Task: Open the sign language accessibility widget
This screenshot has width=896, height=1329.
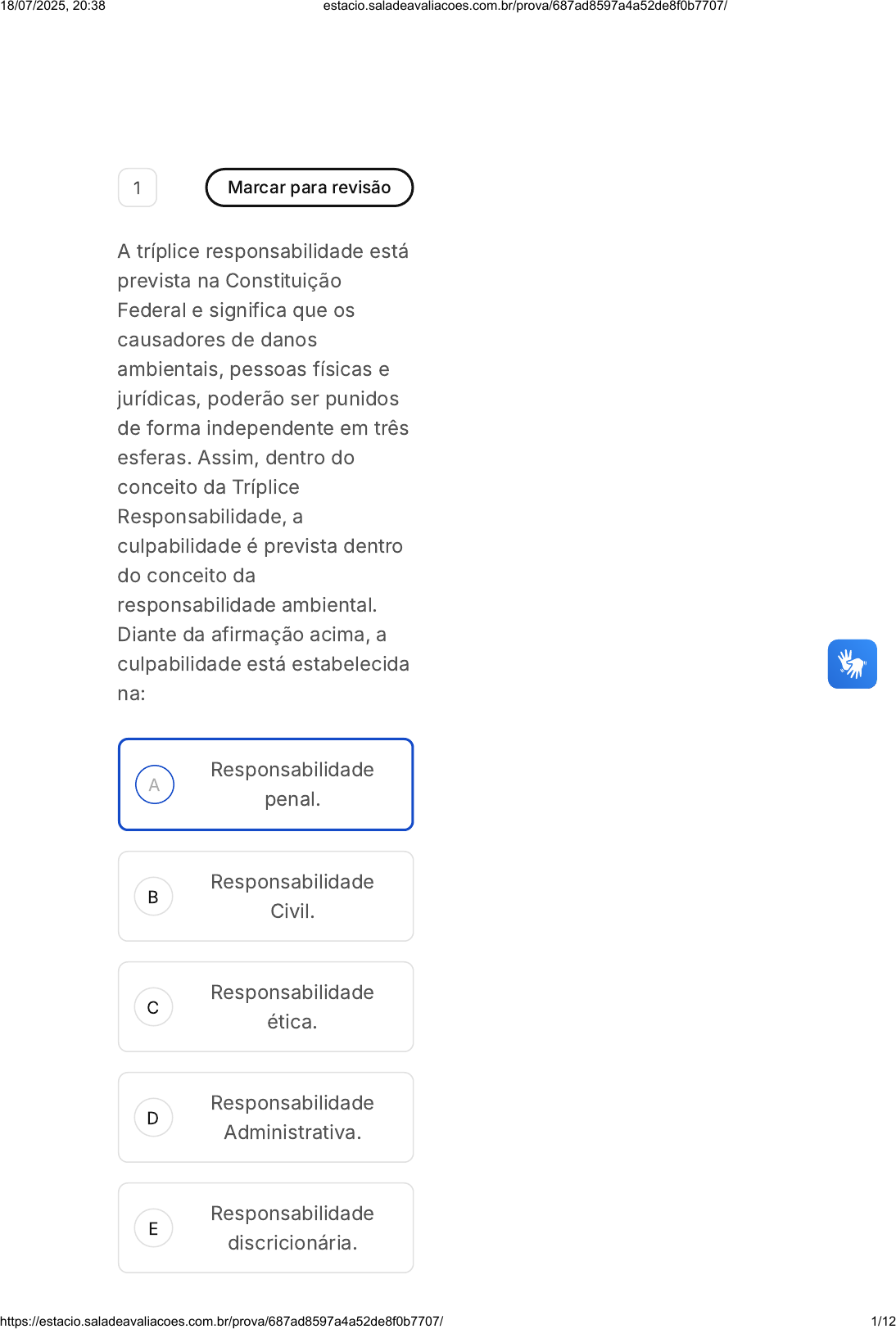Action: tap(852, 664)
